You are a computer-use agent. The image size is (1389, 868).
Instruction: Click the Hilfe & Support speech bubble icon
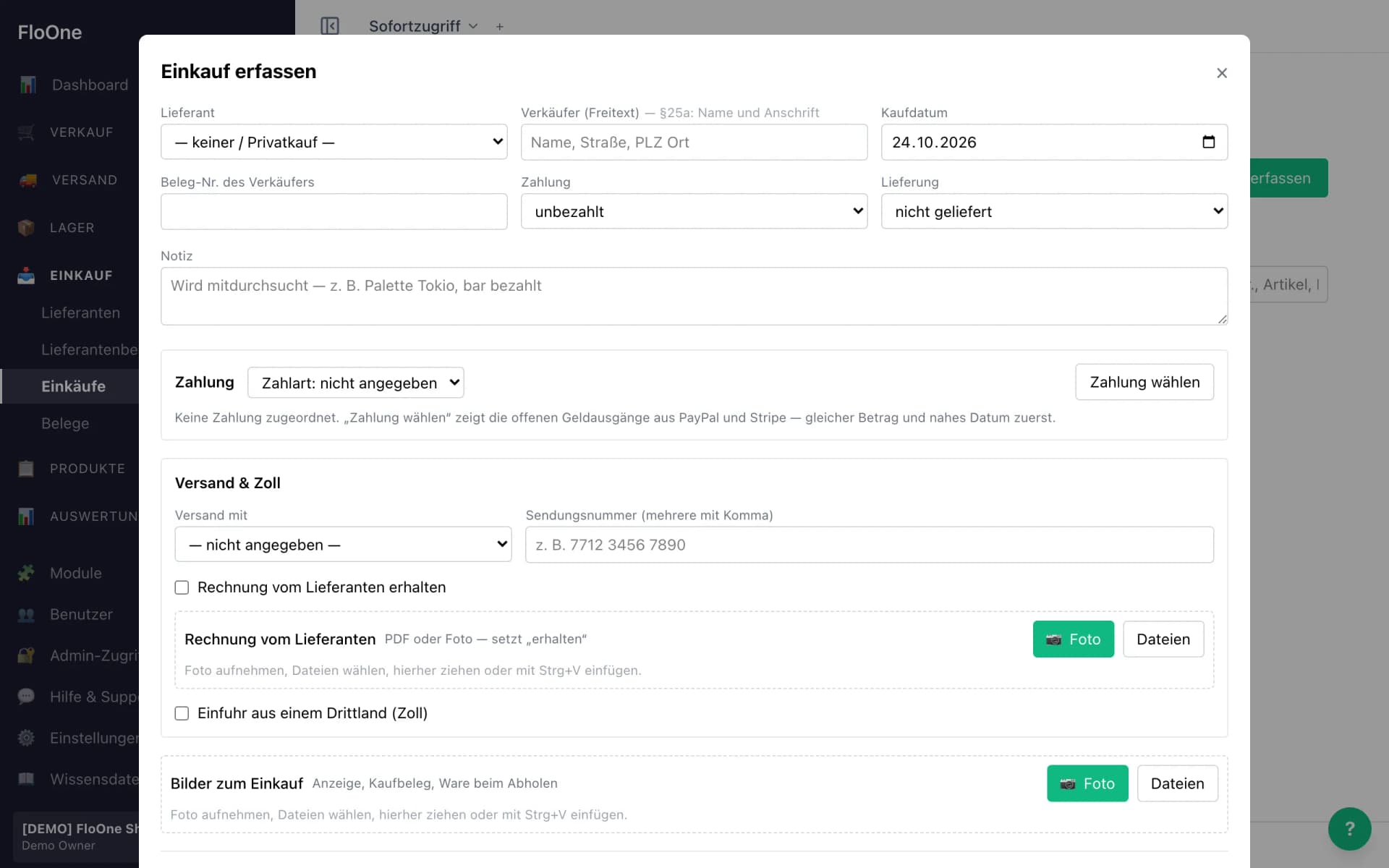tap(26, 697)
